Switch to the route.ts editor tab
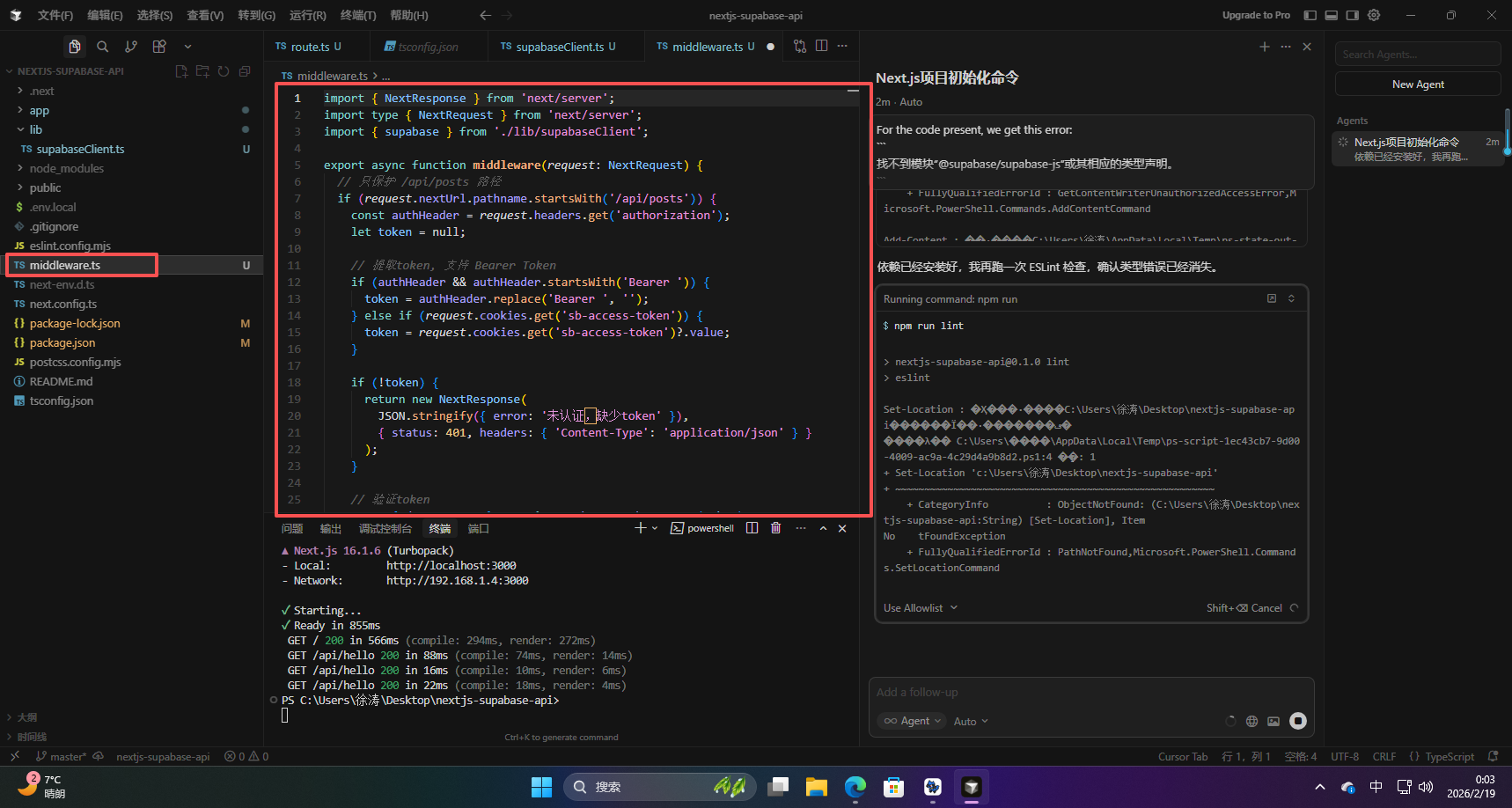The image size is (1512, 808). [x=308, y=47]
